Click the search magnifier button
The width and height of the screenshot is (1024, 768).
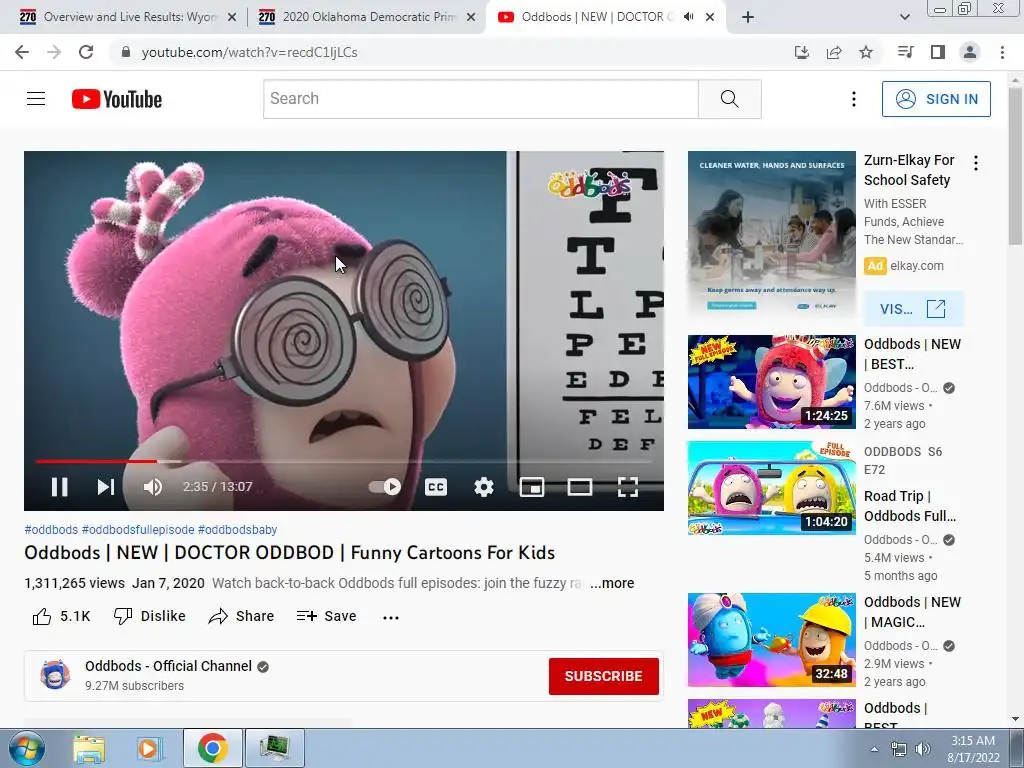[x=729, y=99]
